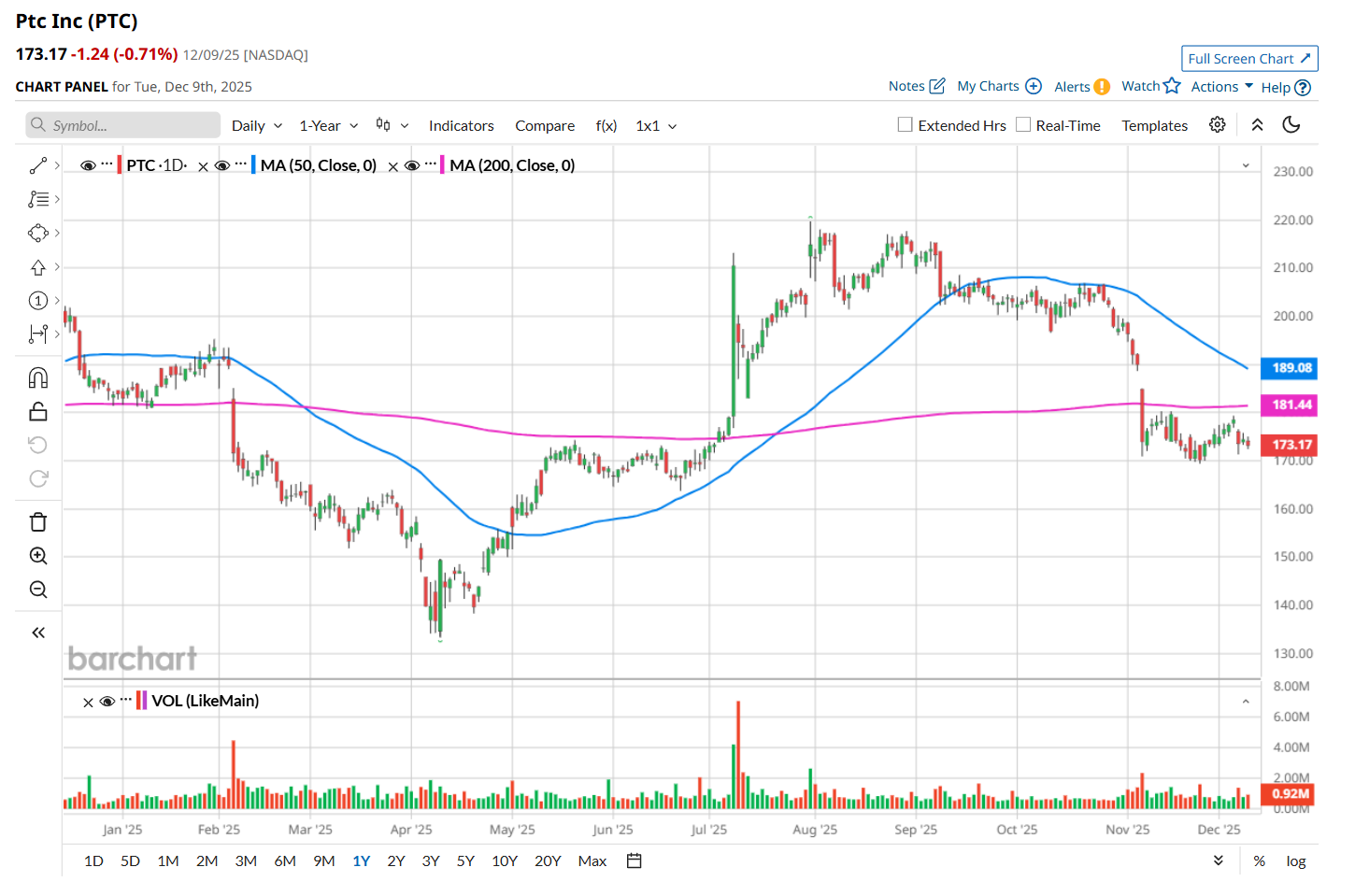Screen dimensions: 1355x896
Task: Open chart settings gear icon
Action: 1217,125
